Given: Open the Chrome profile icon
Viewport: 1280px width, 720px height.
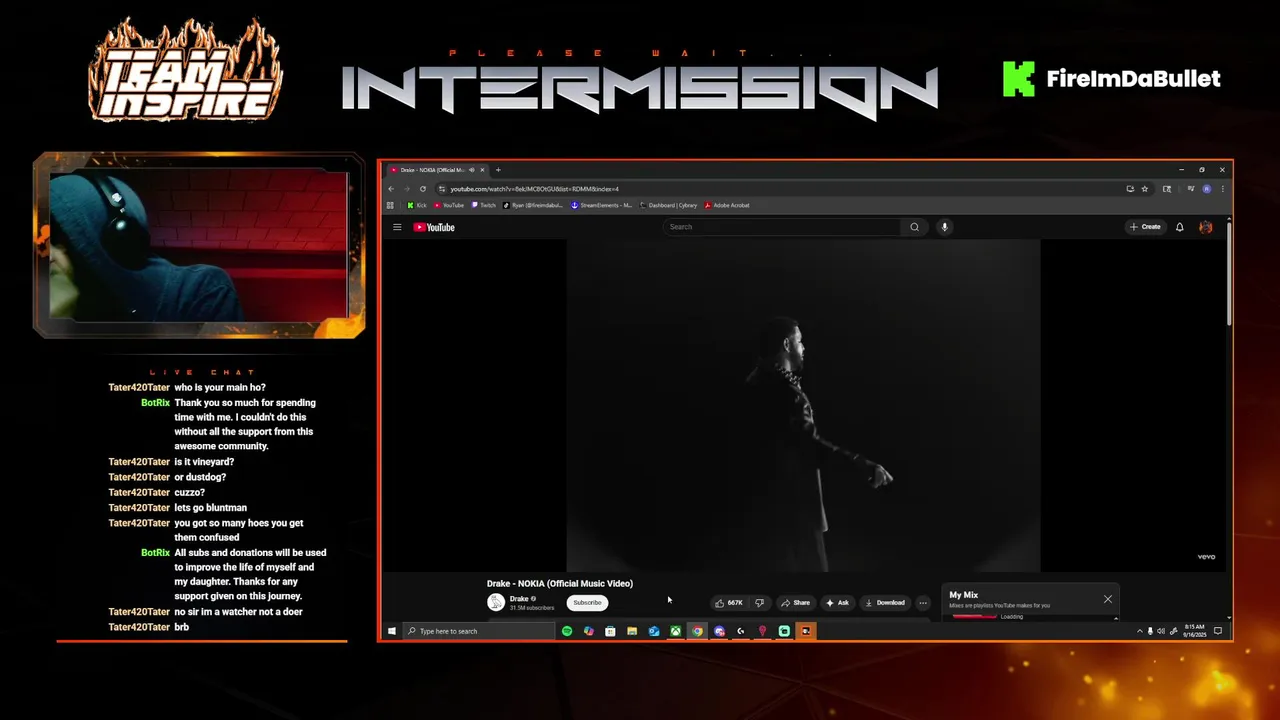Looking at the screenshot, I should 1207,189.
